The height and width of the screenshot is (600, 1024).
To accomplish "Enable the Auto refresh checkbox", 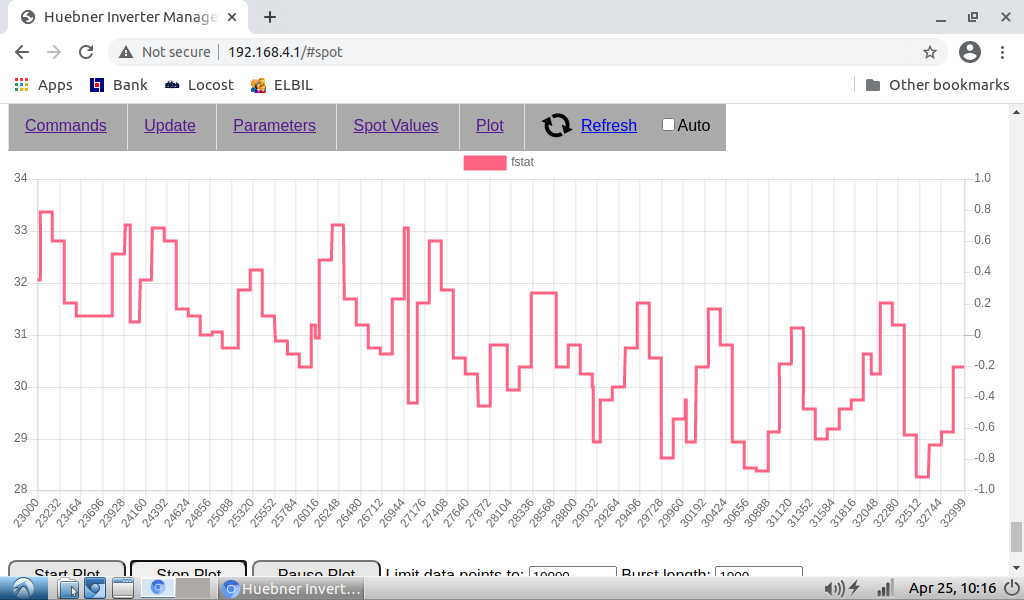I will 668,125.
